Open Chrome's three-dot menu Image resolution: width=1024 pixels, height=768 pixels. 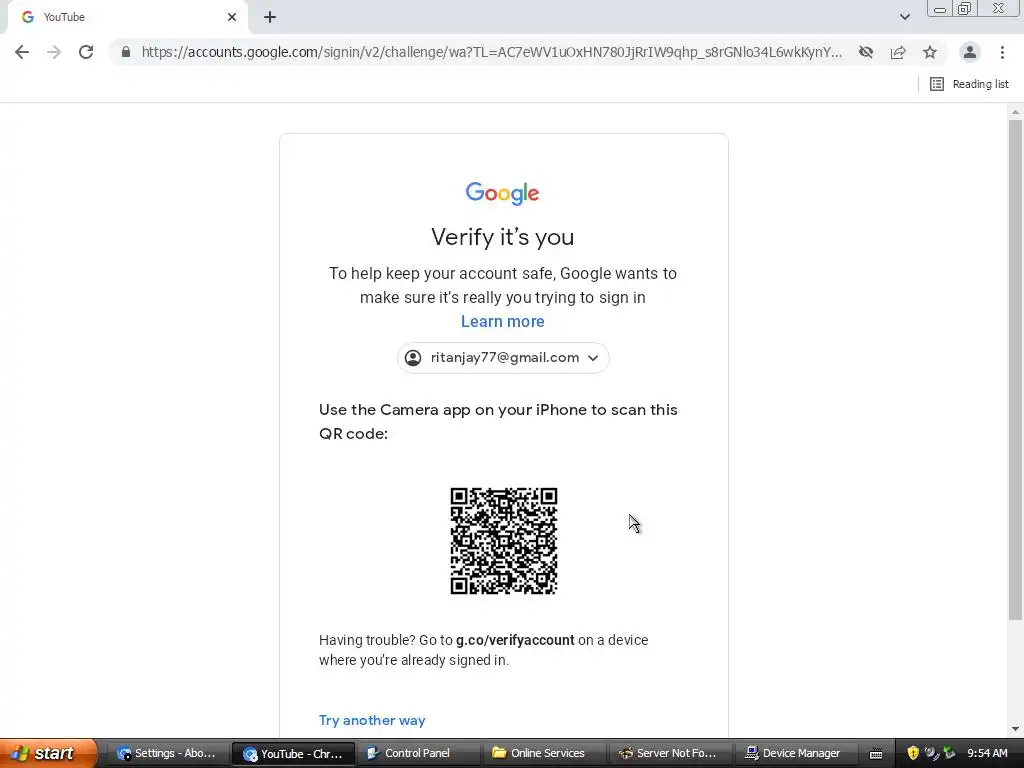[1002, 52]
